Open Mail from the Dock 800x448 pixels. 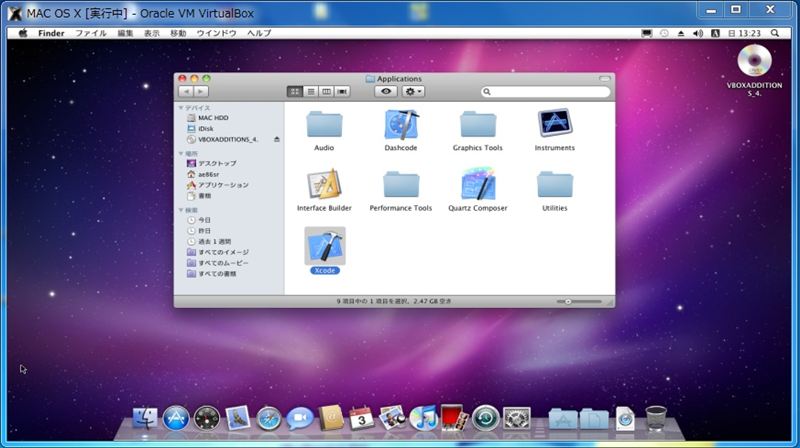pyautogui.click(x=238, y=418)
